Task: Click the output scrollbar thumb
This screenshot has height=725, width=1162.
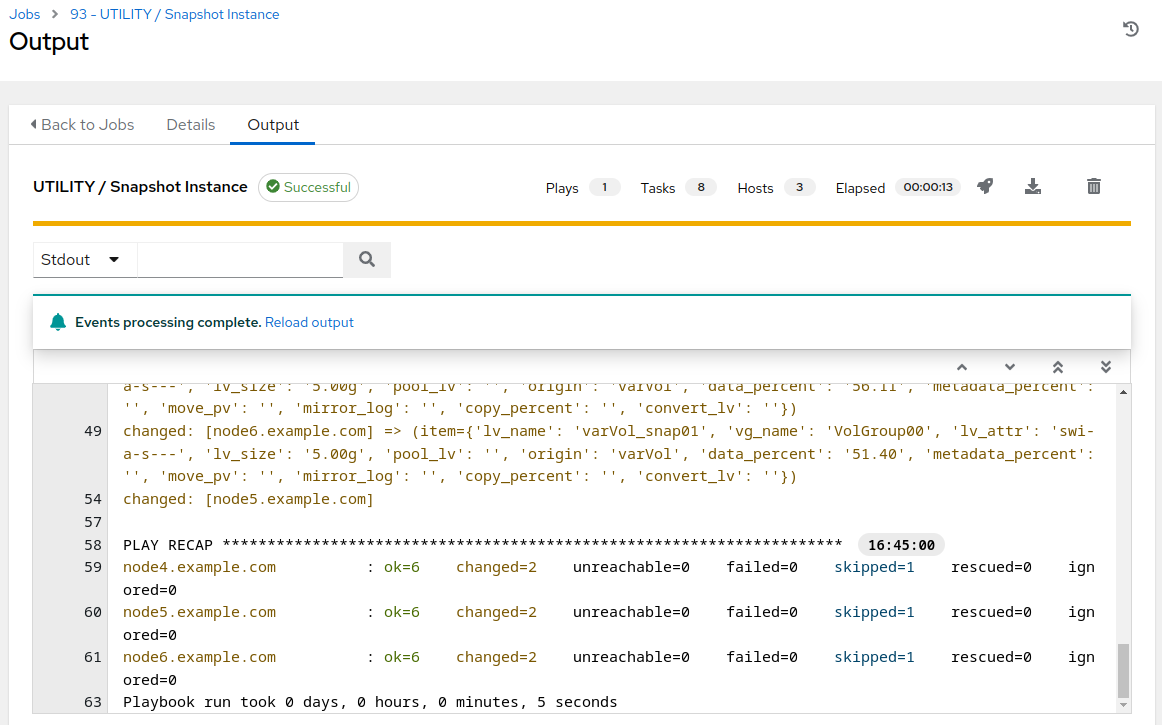Action: tap(1123, 669)
